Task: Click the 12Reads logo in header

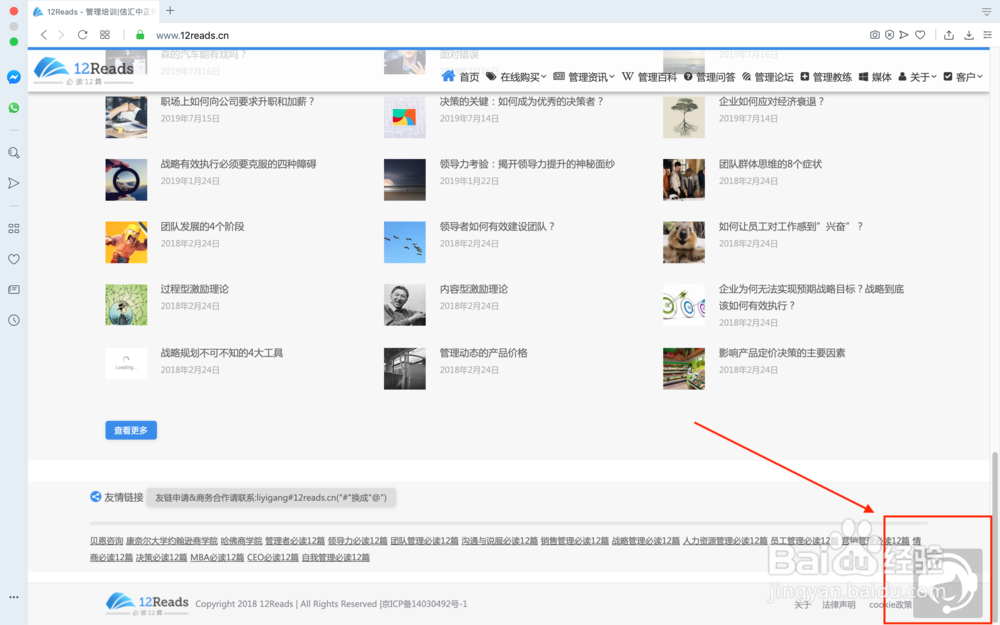Action: tap(84, 70)
